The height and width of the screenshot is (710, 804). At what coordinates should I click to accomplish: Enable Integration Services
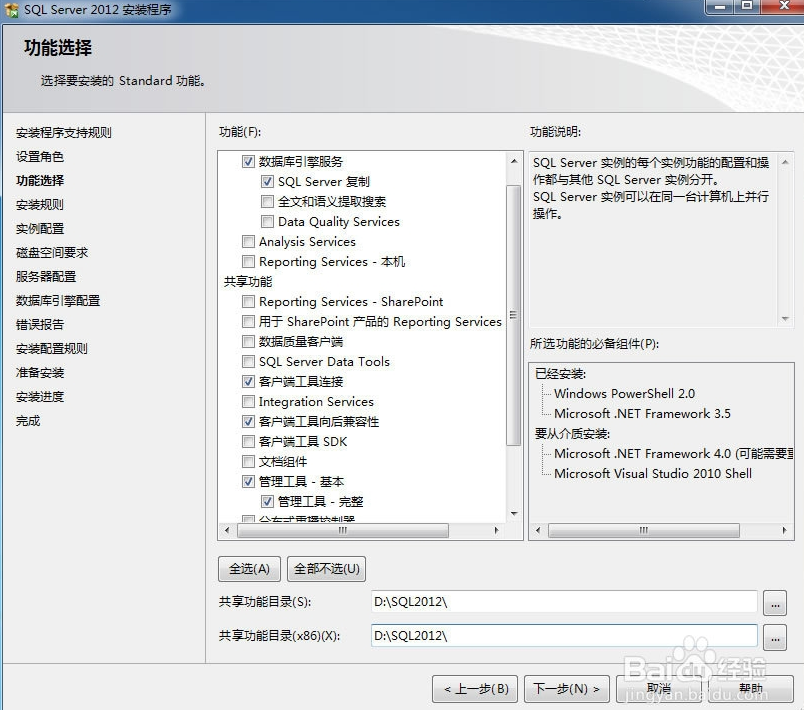[248, 401]
